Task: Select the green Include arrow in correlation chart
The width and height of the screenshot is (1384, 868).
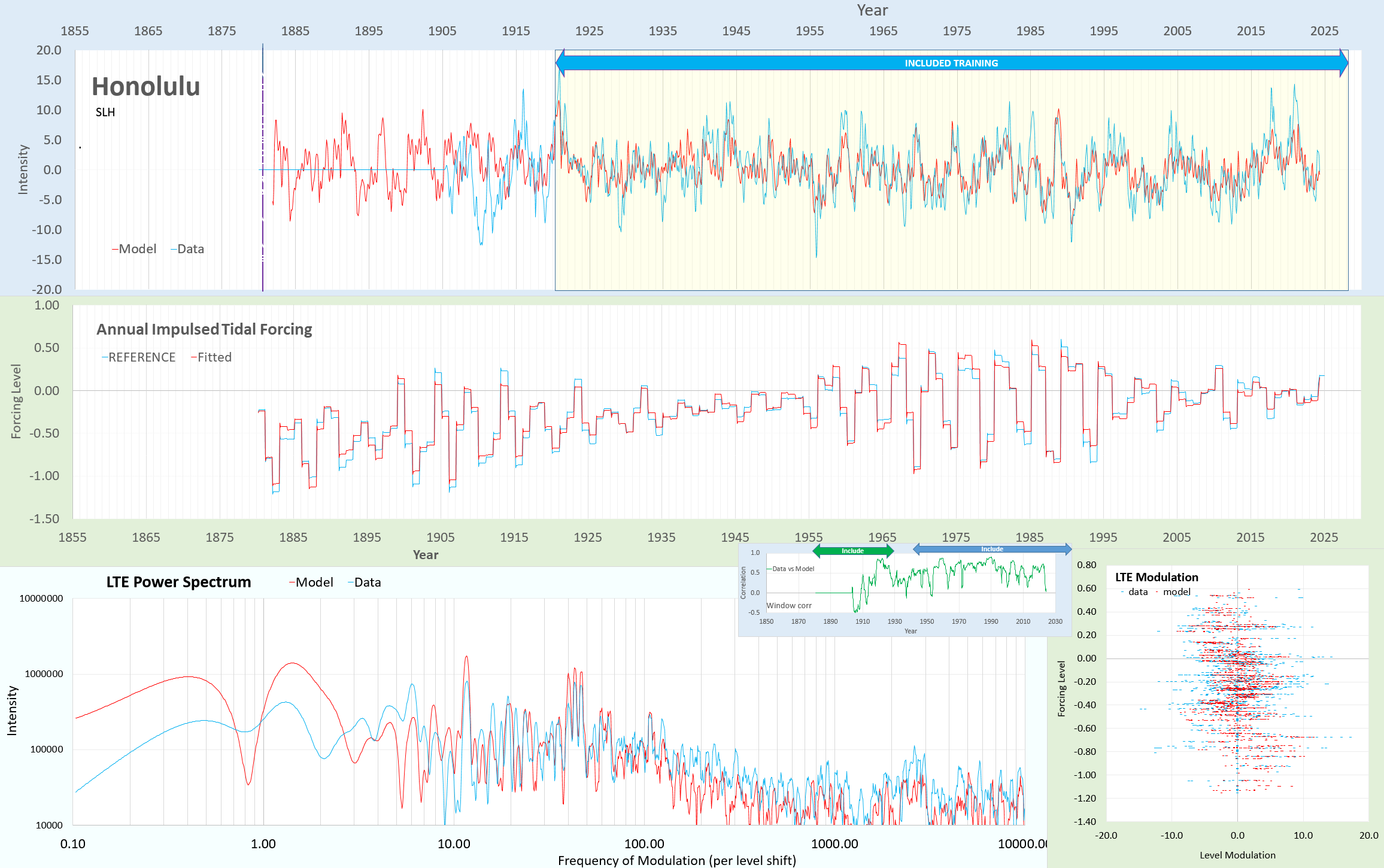Action: click(852, 551)
